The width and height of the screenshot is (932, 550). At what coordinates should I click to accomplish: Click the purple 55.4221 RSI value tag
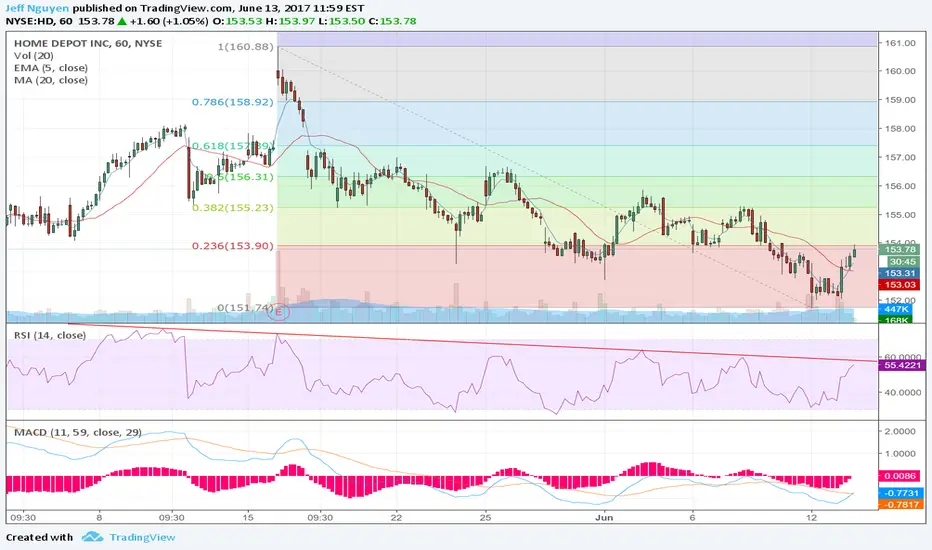click(x=902, y=365)
